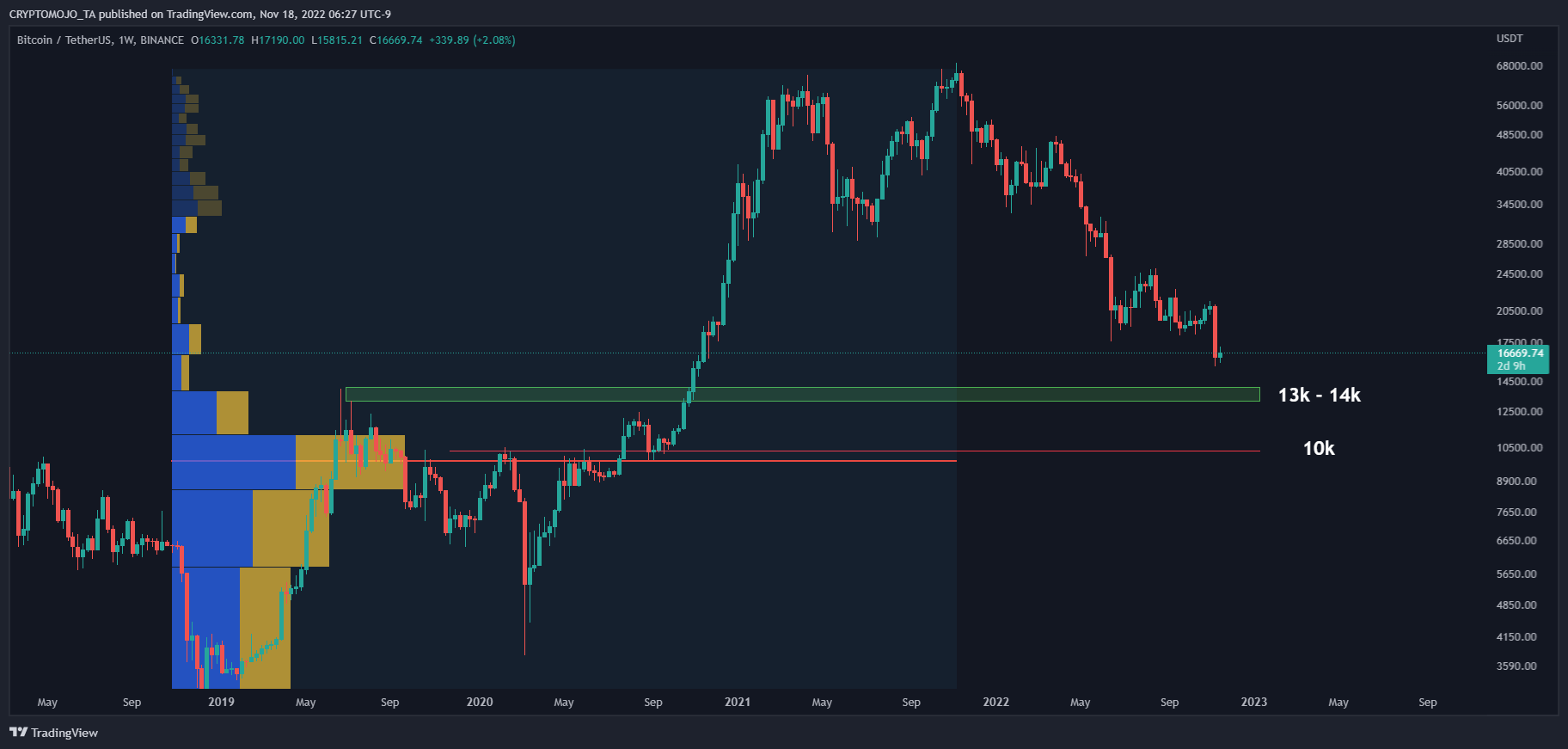Click the 'Bitcoin / TetherUS, 1W, BINANCE' title
The height and width of the screenshot is (749, 1568).
[101, 40]
